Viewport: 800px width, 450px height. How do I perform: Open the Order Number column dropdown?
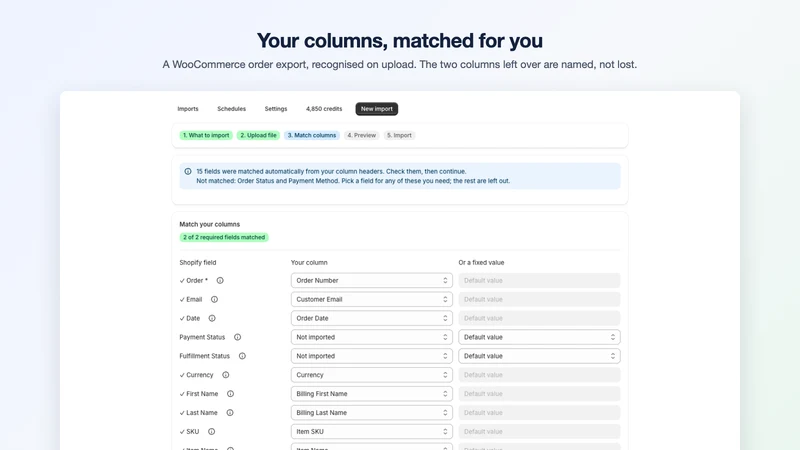pyautogui.click(x=371, y=281)
